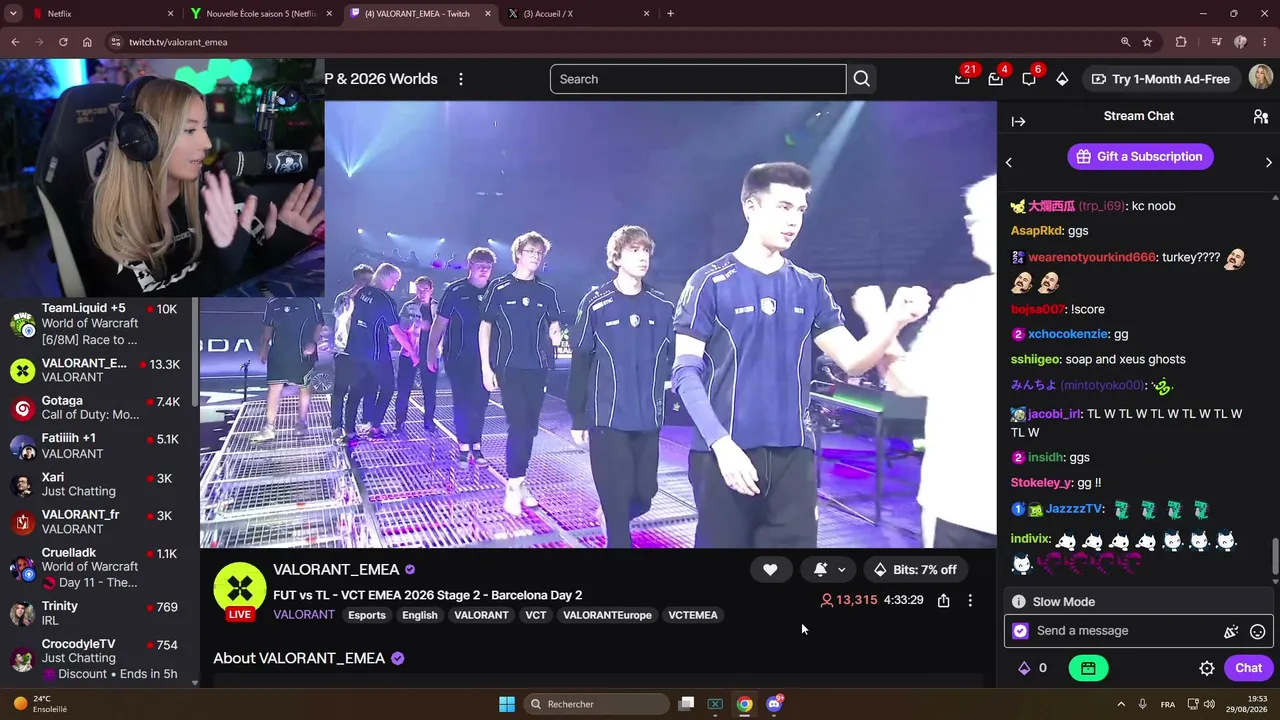Click the celebration party popper icon
Image resolution: width=1280 pixels, height=720 pixels.
pyautogui.click(x=1231, y=631)
